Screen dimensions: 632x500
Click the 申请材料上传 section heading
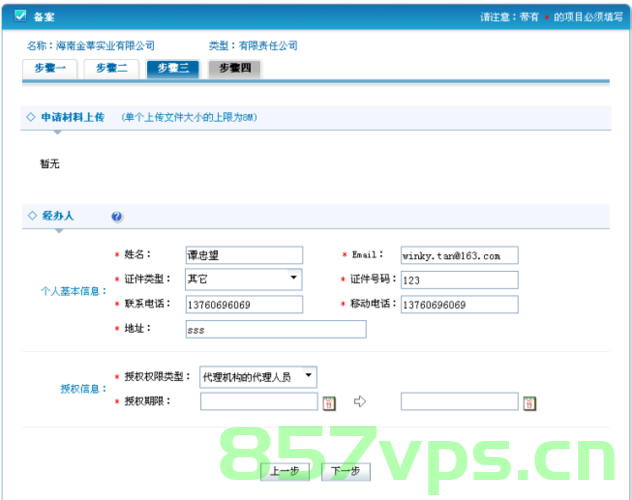coord(73,117)
